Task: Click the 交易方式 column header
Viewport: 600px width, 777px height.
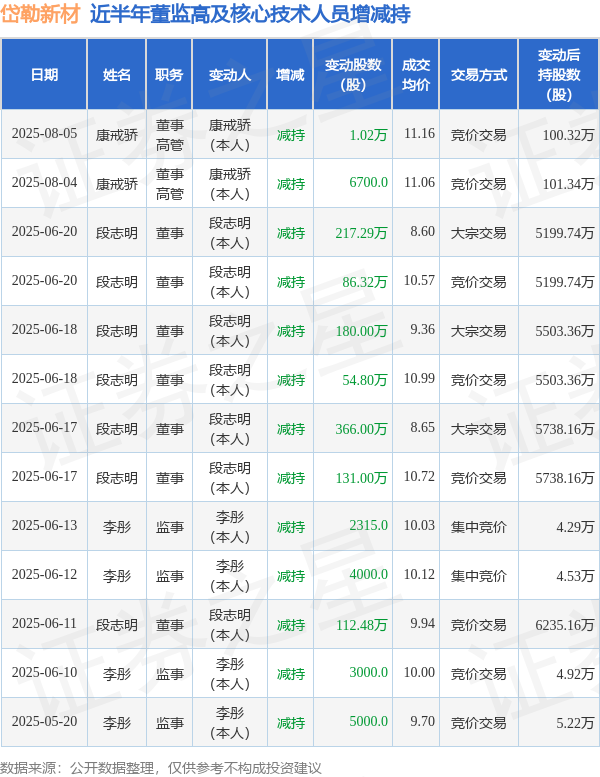Action: pos(479,75)
